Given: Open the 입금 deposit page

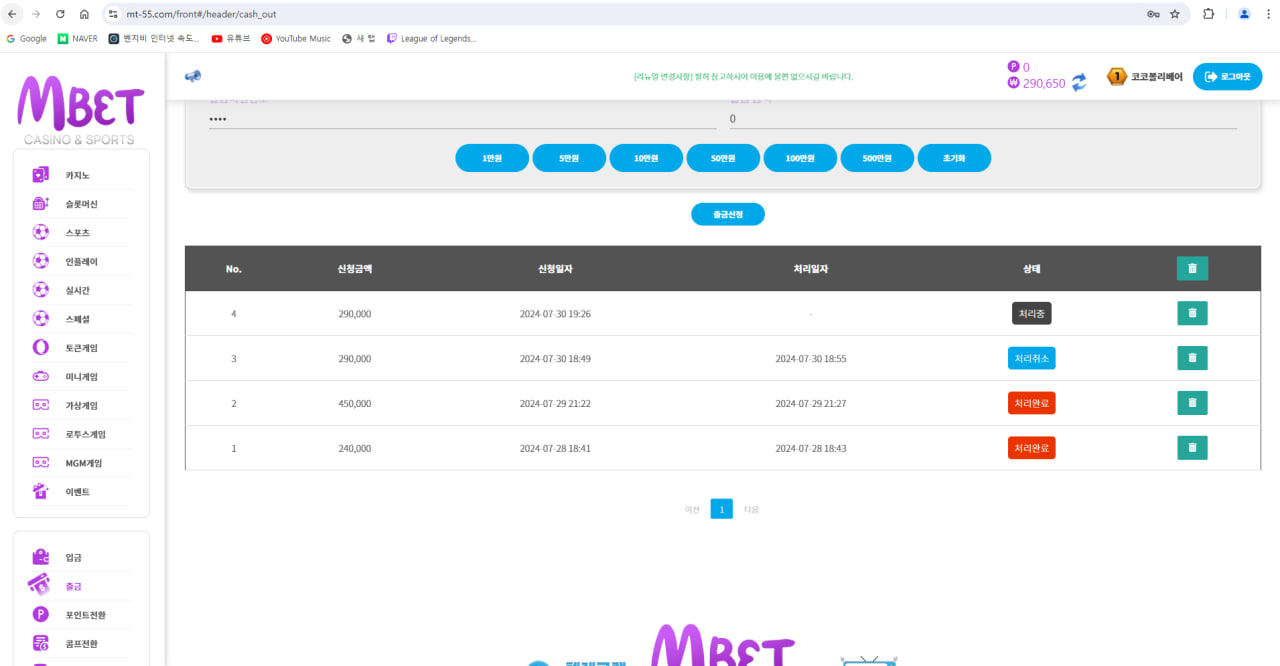Looking at the screenshot, I should pos(73,557).
